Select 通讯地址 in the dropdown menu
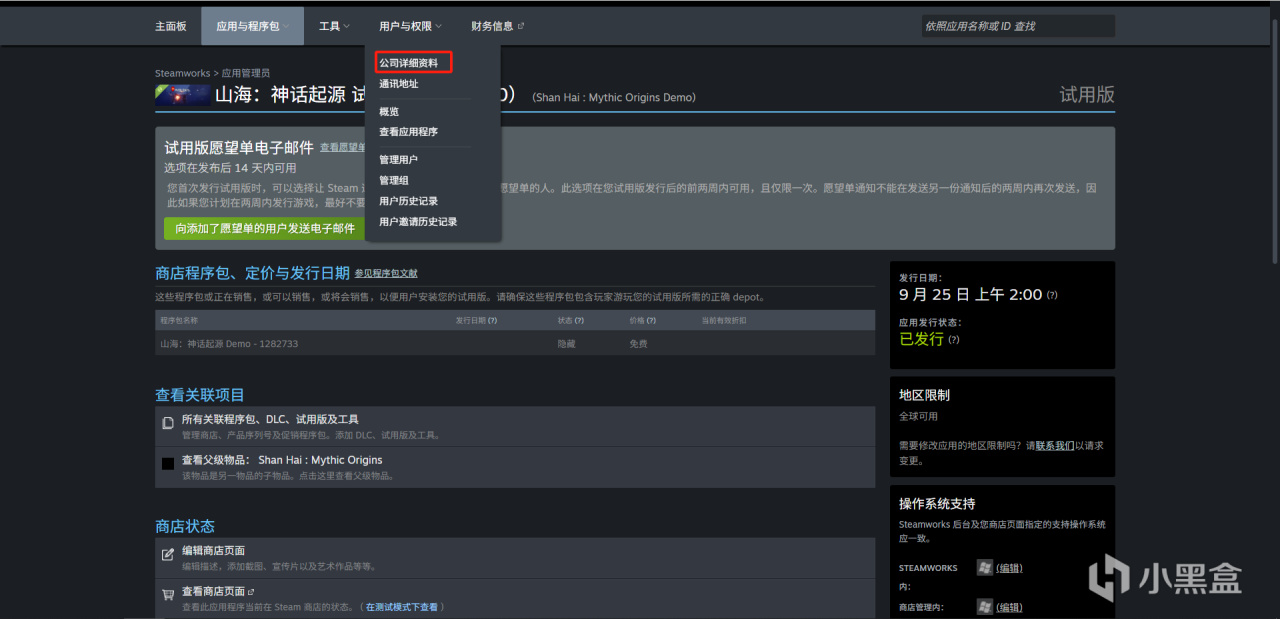The height and width of the screenshot is (619, 1280). (399, 84)
